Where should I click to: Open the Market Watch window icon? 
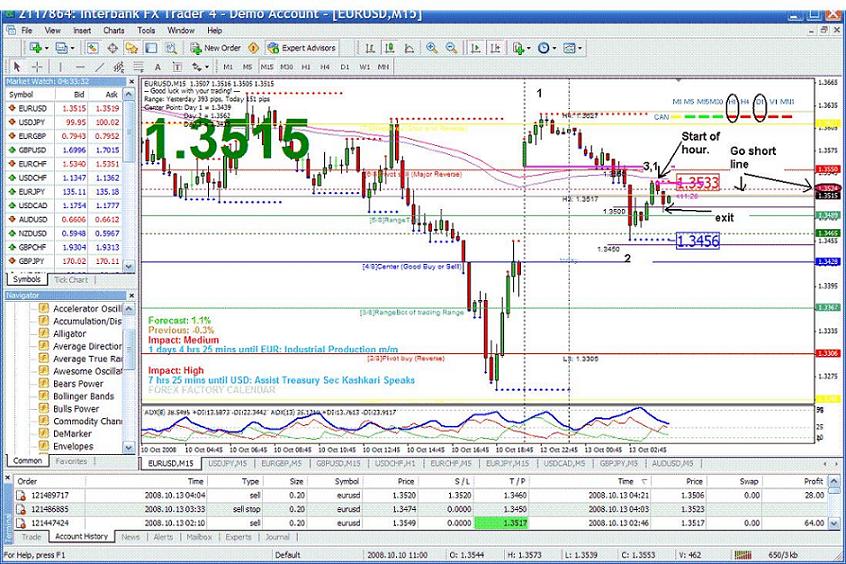[x=92, y=48]
